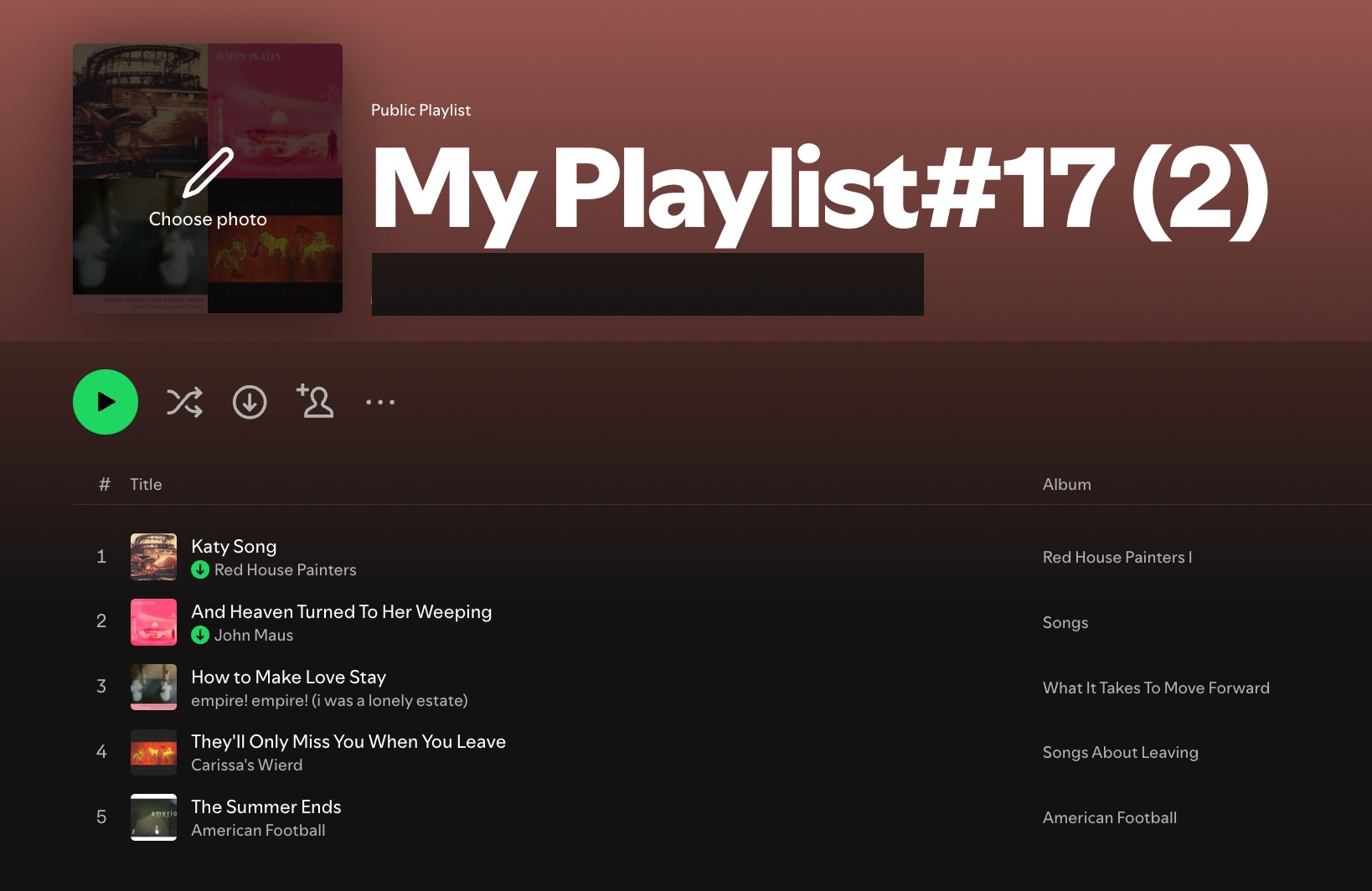Open the American Football album link
The image size is (1372, 891).
[1110, 817]
